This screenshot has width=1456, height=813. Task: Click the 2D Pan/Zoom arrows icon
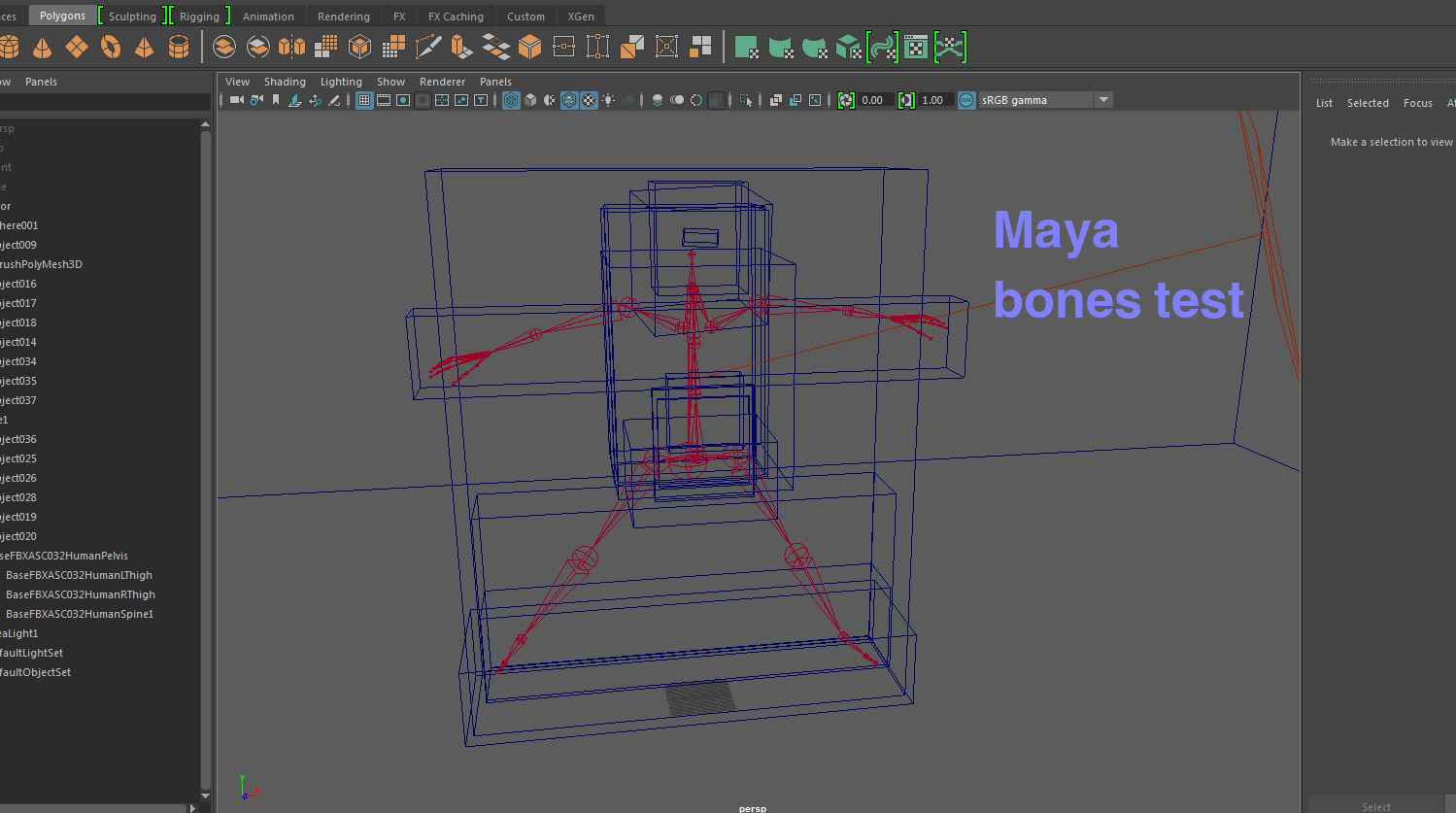(314, 100)
